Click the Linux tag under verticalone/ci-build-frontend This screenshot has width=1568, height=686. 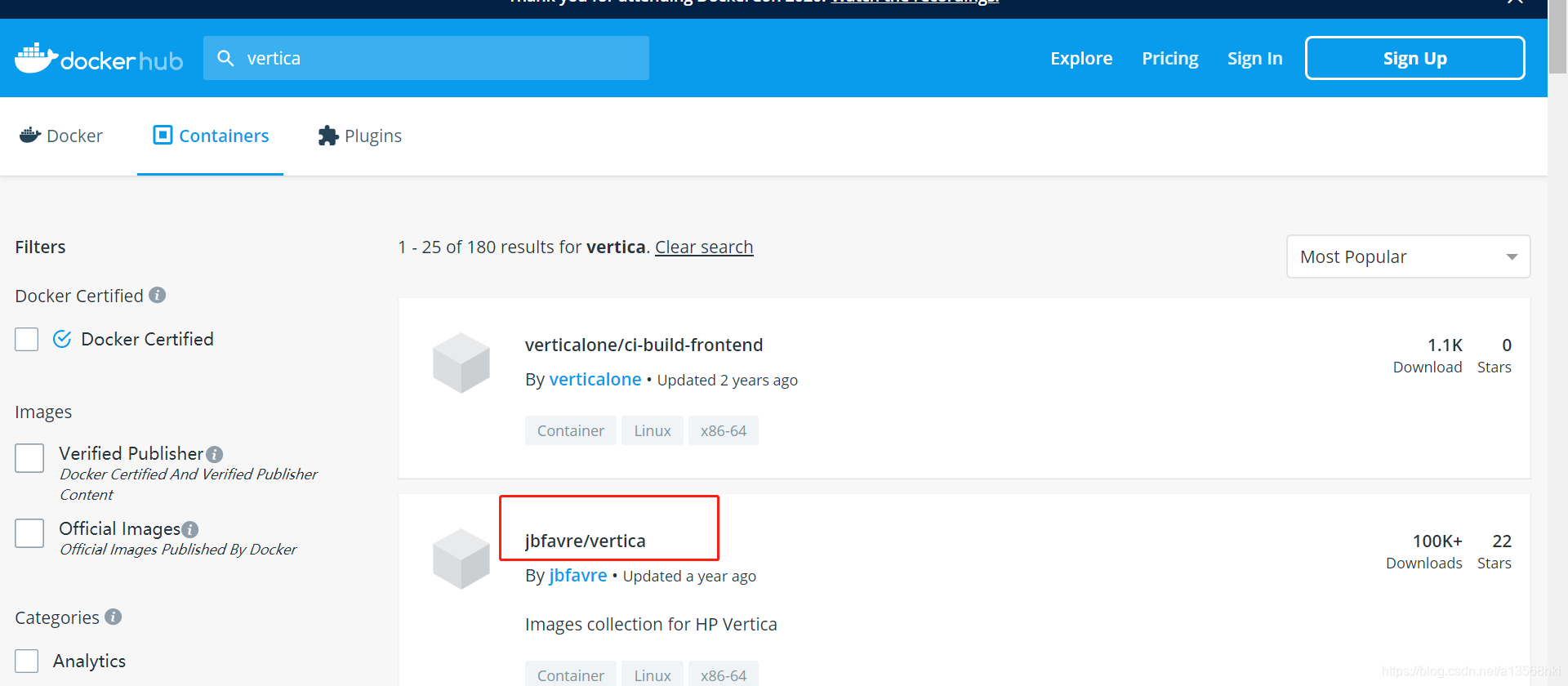point(653,430)
